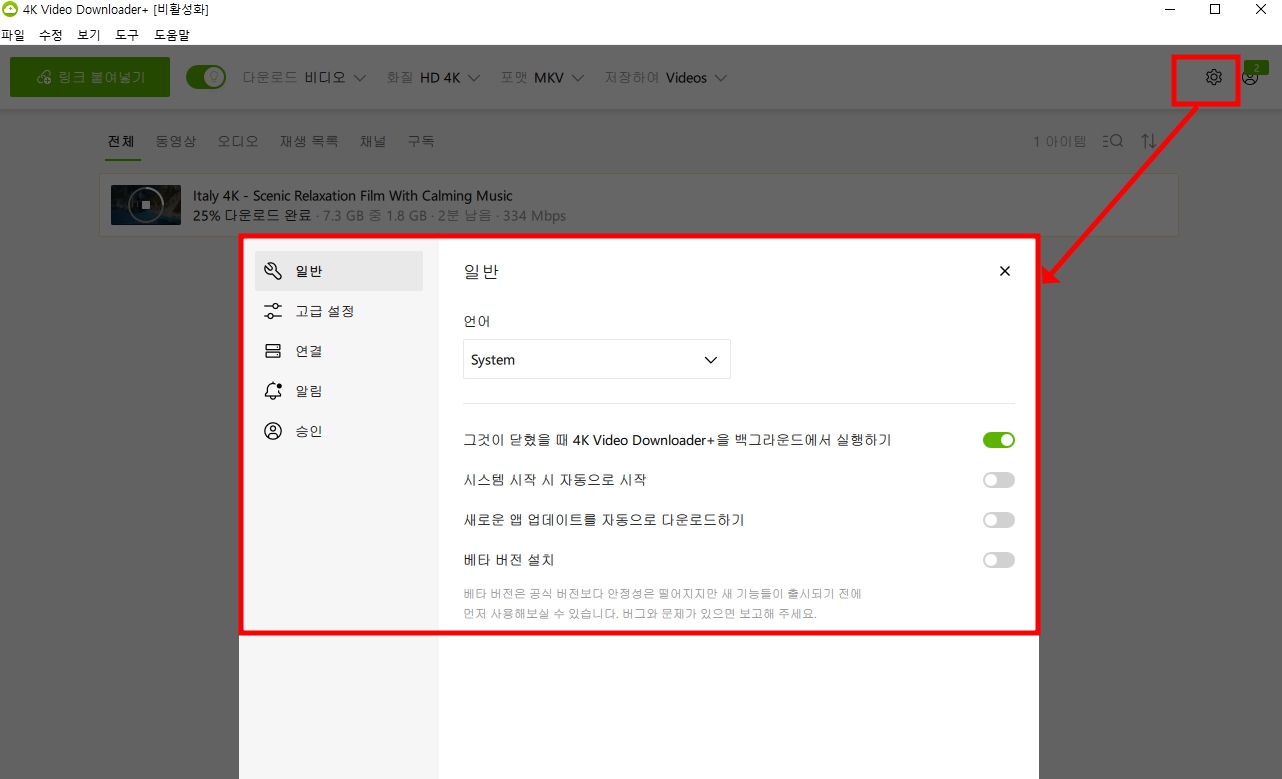This screenshot has height=779, width=1282.
Task: Enable 시스템 시작 시 자동으로 시작
Action: tap(997, 479)
